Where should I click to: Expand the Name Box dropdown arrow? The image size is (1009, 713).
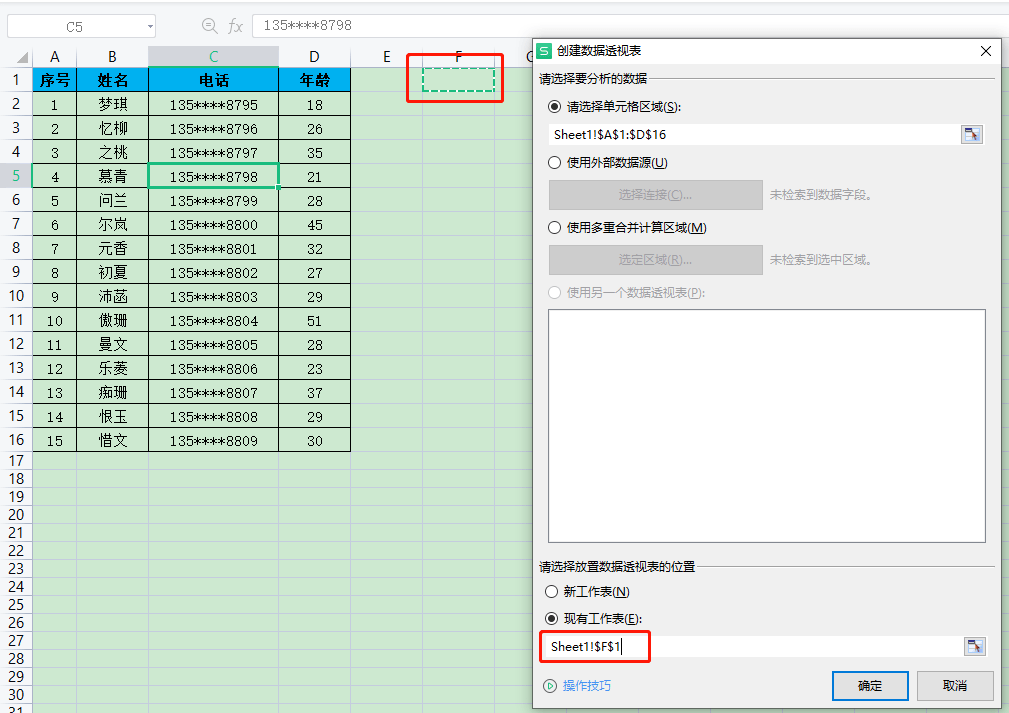tap(150, 27)
